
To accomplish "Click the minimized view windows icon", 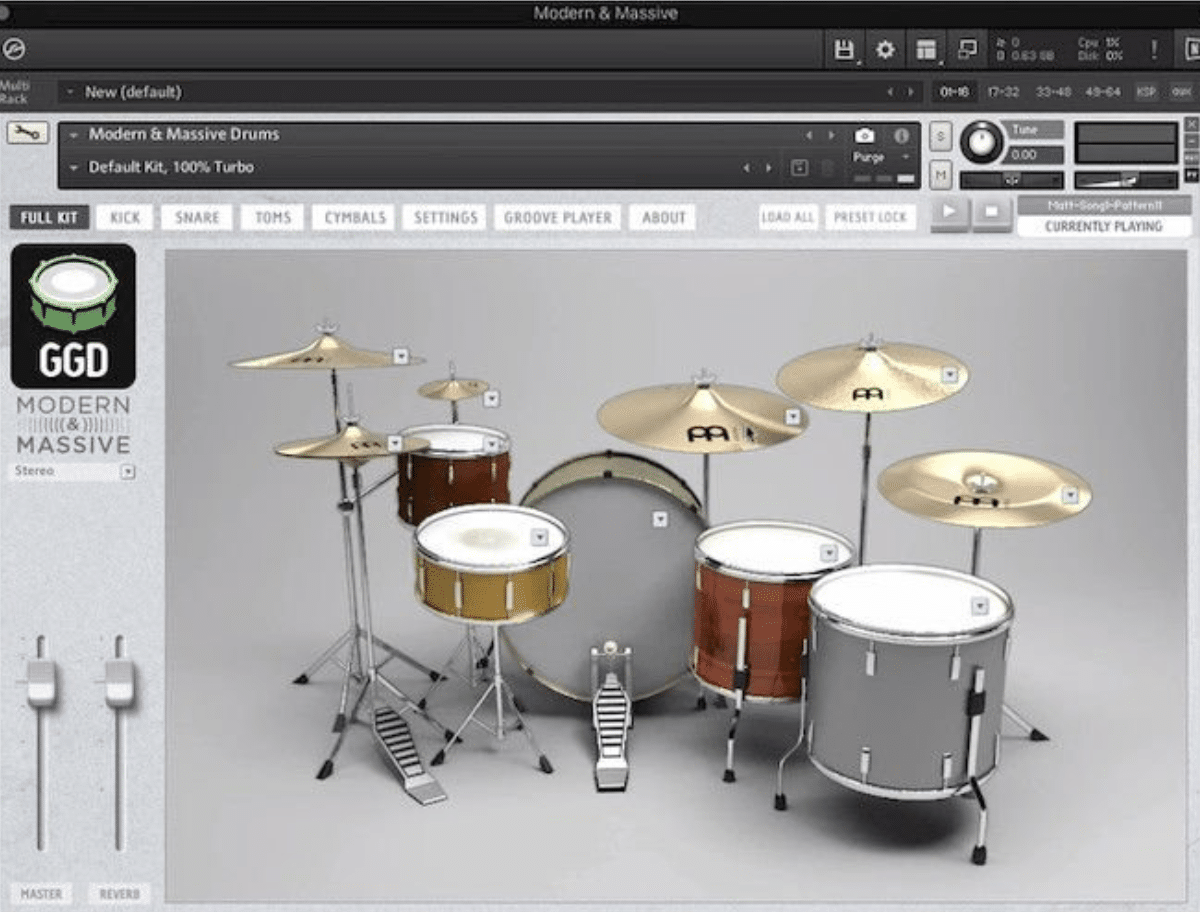I will tap(967, 50).
